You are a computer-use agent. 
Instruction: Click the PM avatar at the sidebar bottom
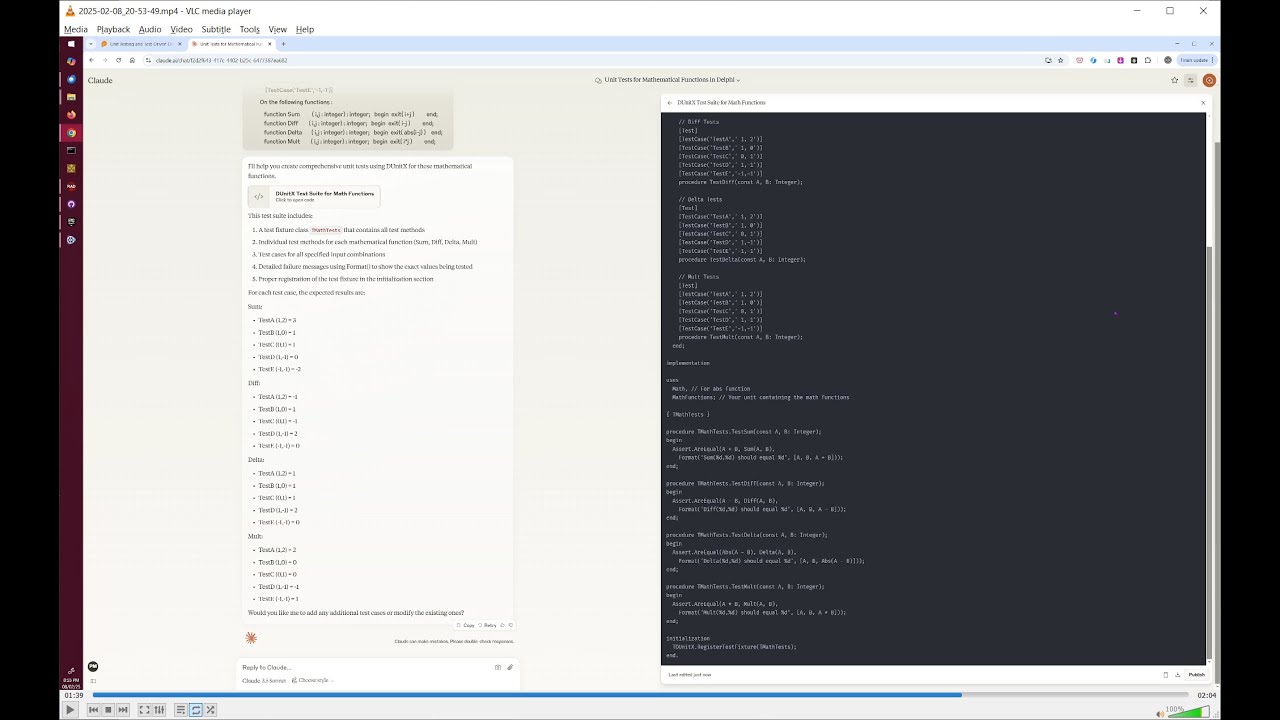pyautogui.click(x=93, y=666)
